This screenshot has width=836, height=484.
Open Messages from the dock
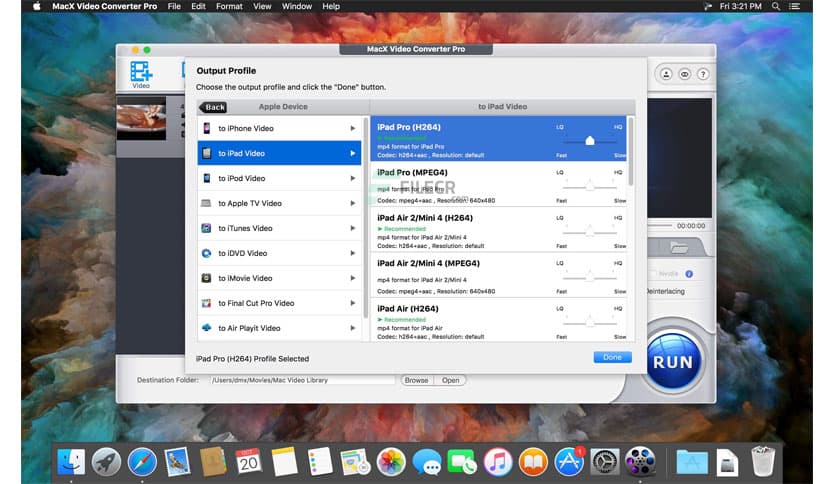coord(427,462)
